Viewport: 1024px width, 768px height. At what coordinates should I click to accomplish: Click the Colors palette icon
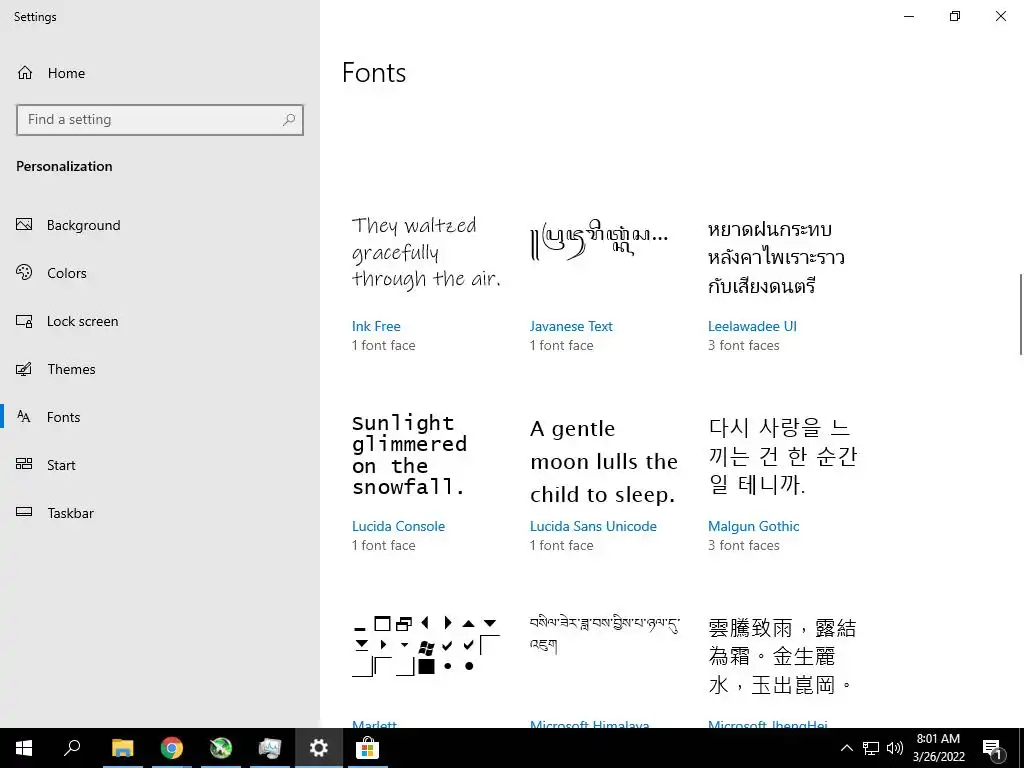(x=24, y=272)
